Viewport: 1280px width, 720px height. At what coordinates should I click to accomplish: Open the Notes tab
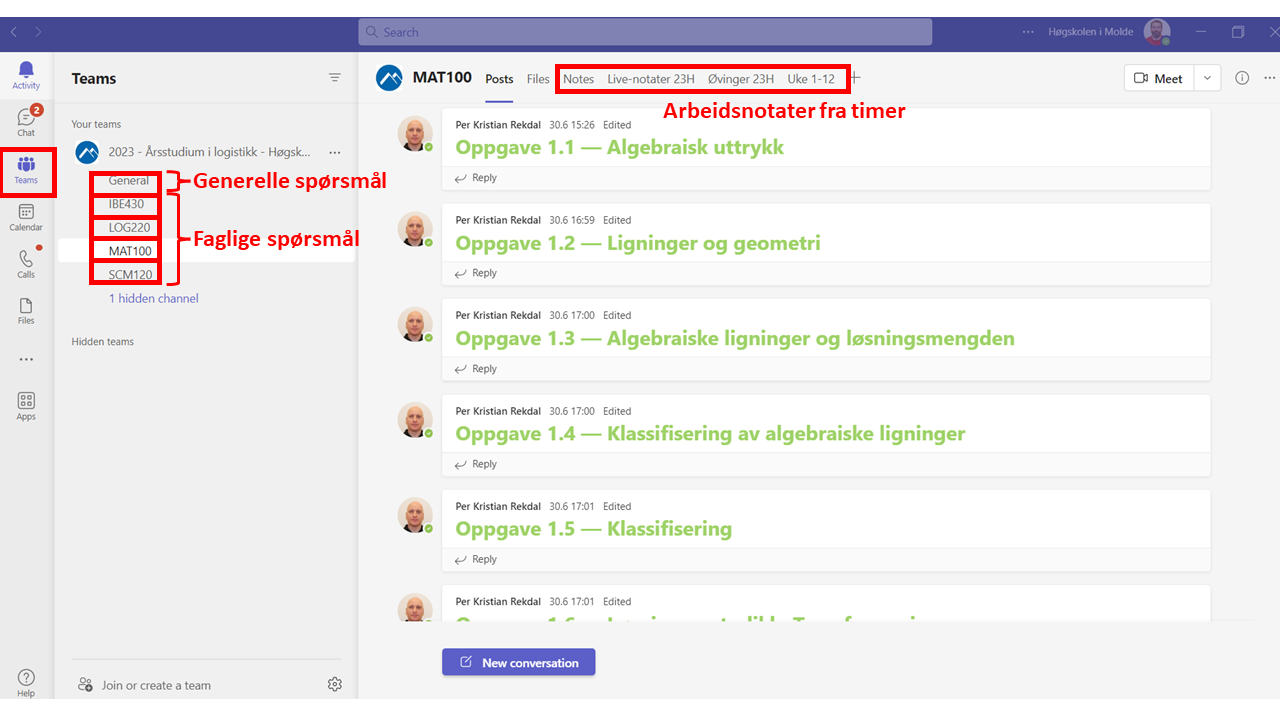click(x=578, y=79)
